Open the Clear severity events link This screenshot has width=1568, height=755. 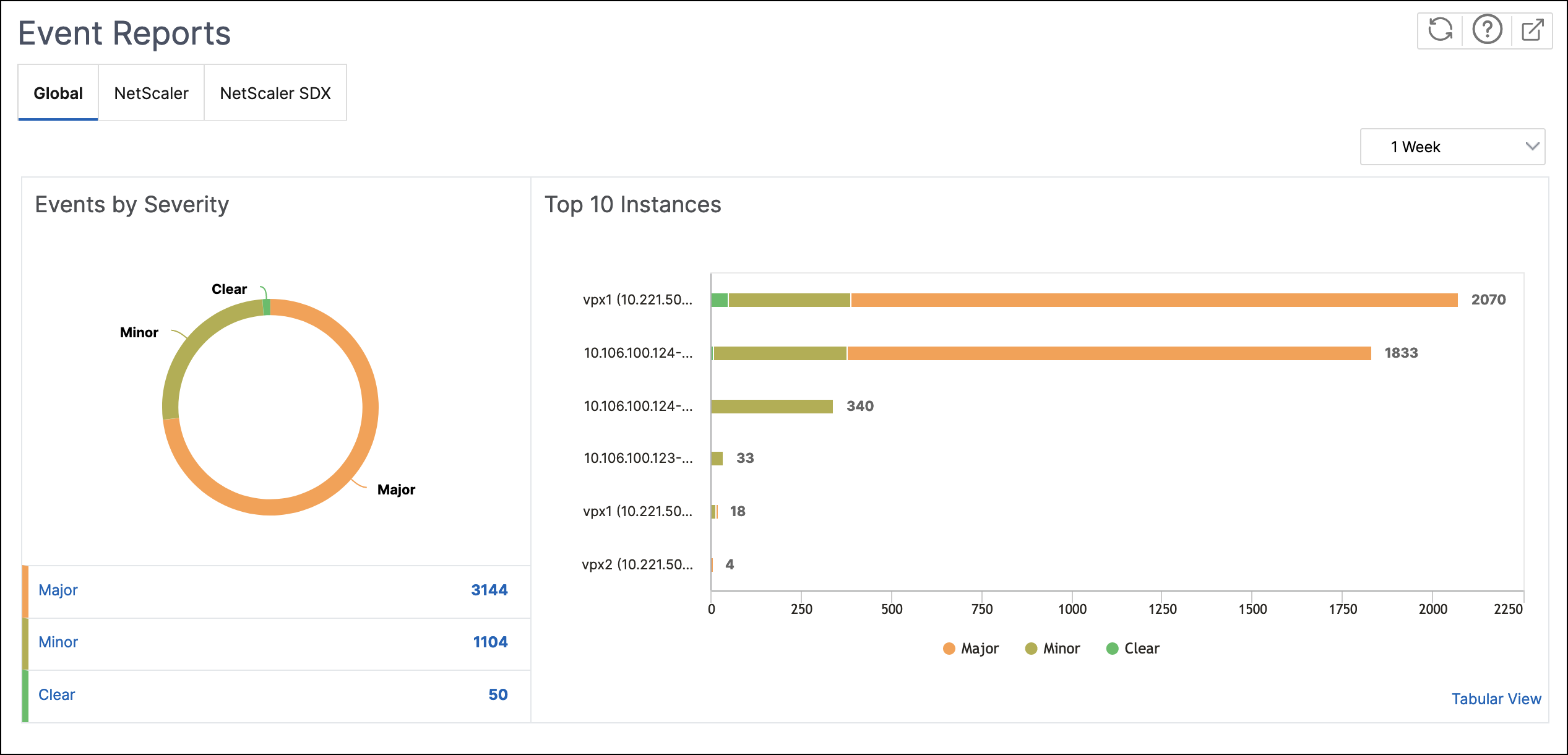tap(56, 694)
